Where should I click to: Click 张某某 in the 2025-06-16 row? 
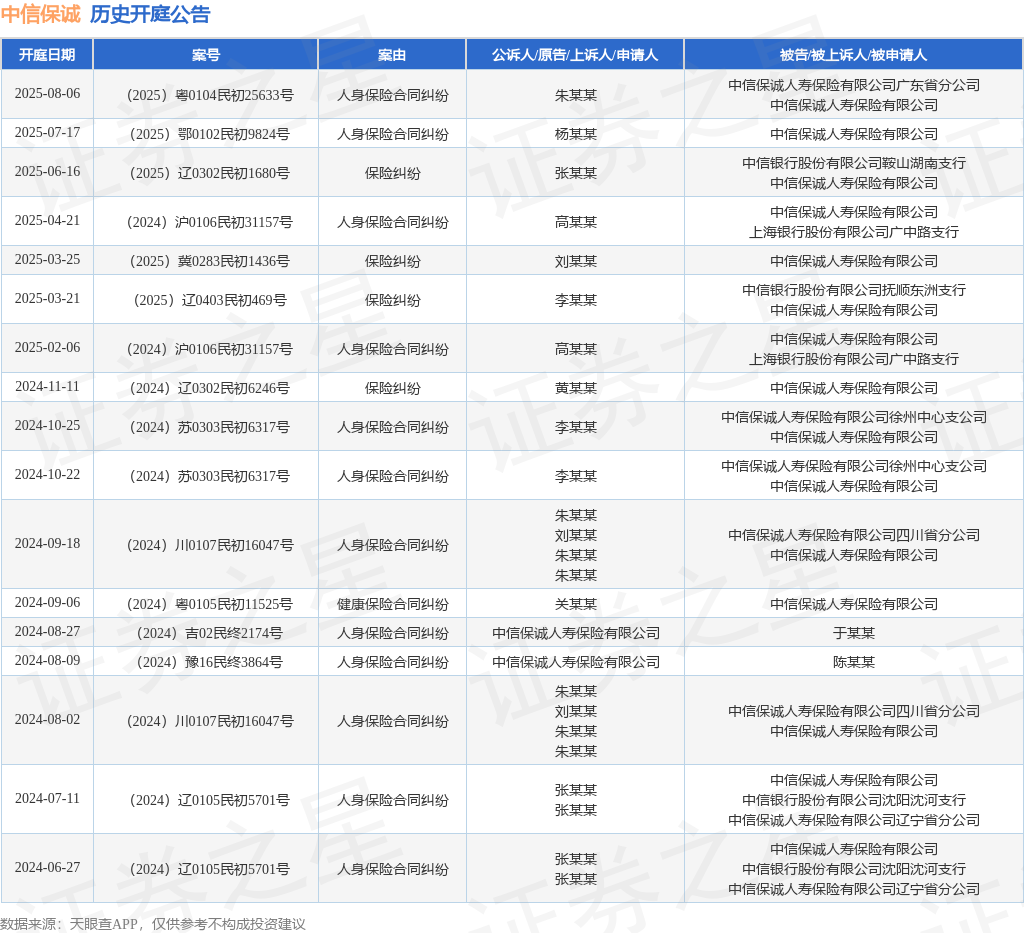(575, 173)
